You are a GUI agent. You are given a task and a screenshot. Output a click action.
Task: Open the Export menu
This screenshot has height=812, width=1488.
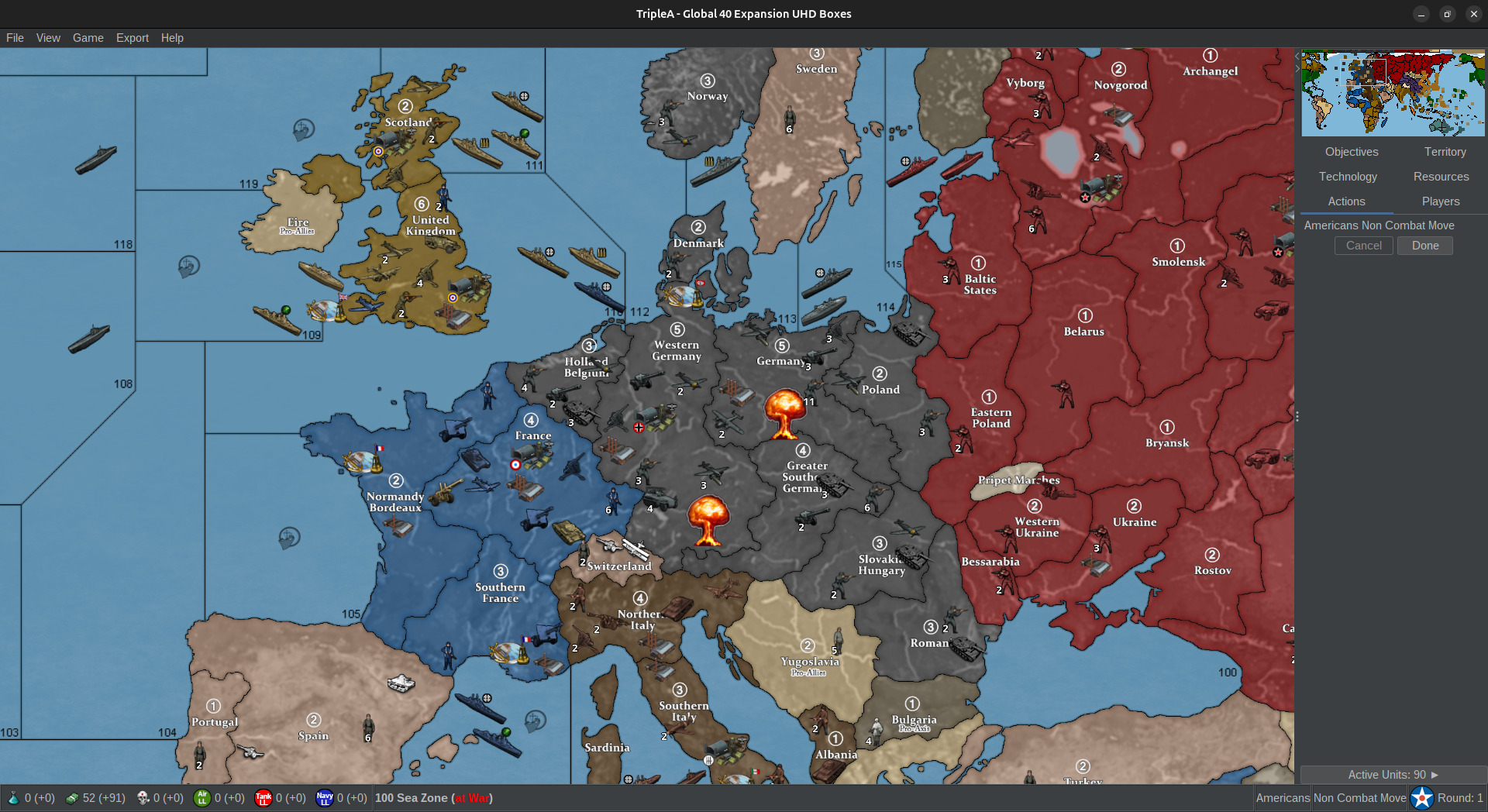click(x=133, y=38)
